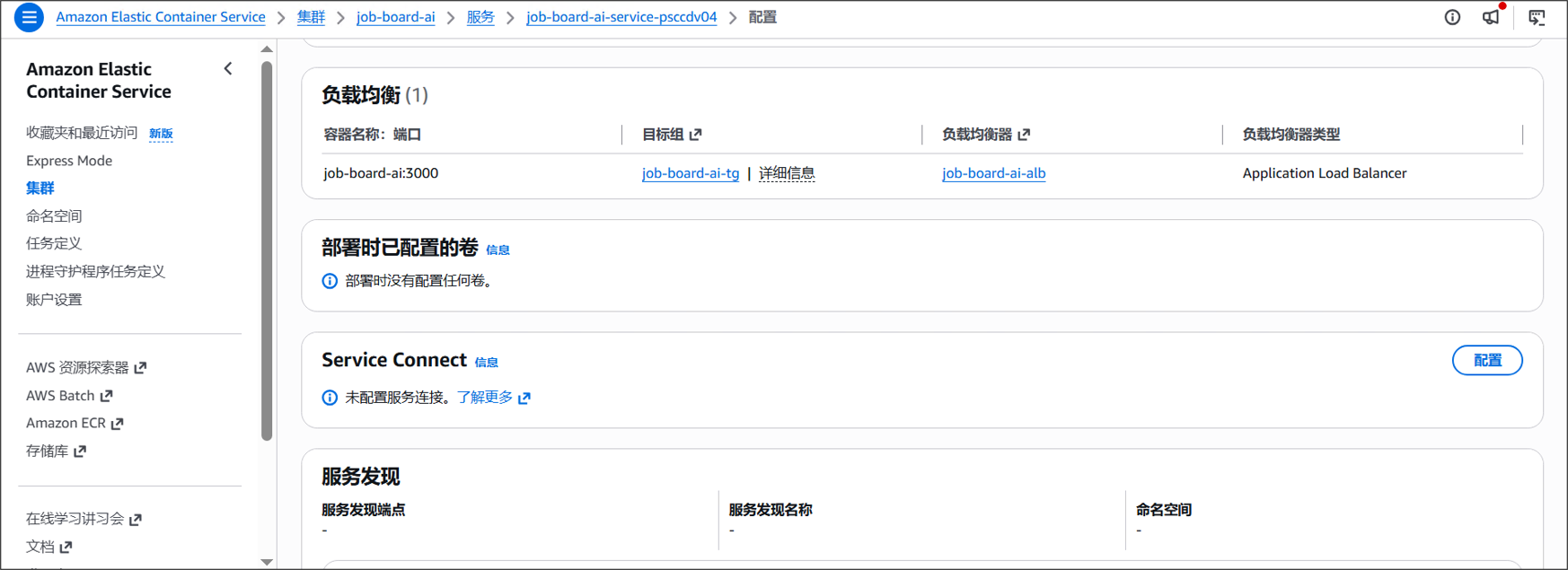Click the 负载均衡器类型 column header

pyautogui.click(x=1291, y=135)
